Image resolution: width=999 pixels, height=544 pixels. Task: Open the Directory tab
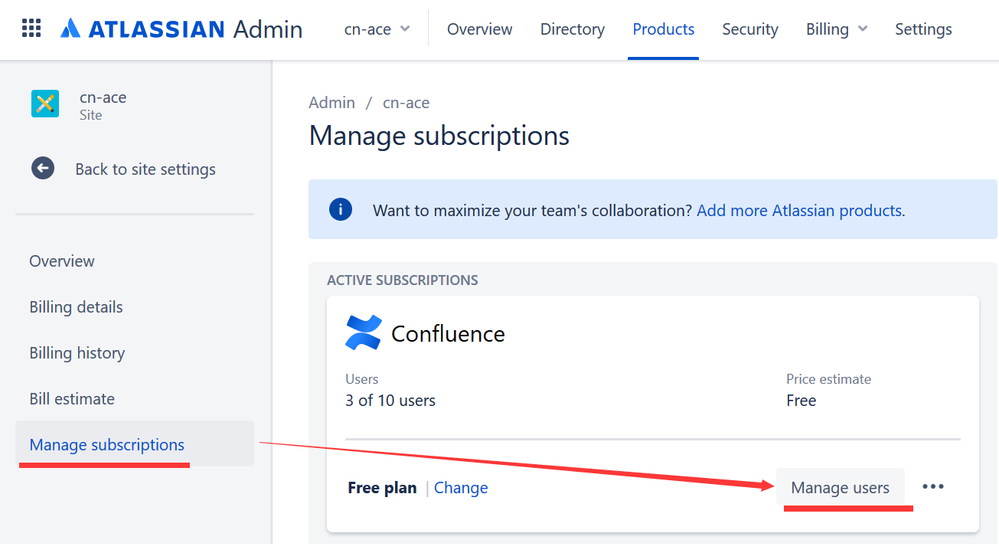coord(572,29)
